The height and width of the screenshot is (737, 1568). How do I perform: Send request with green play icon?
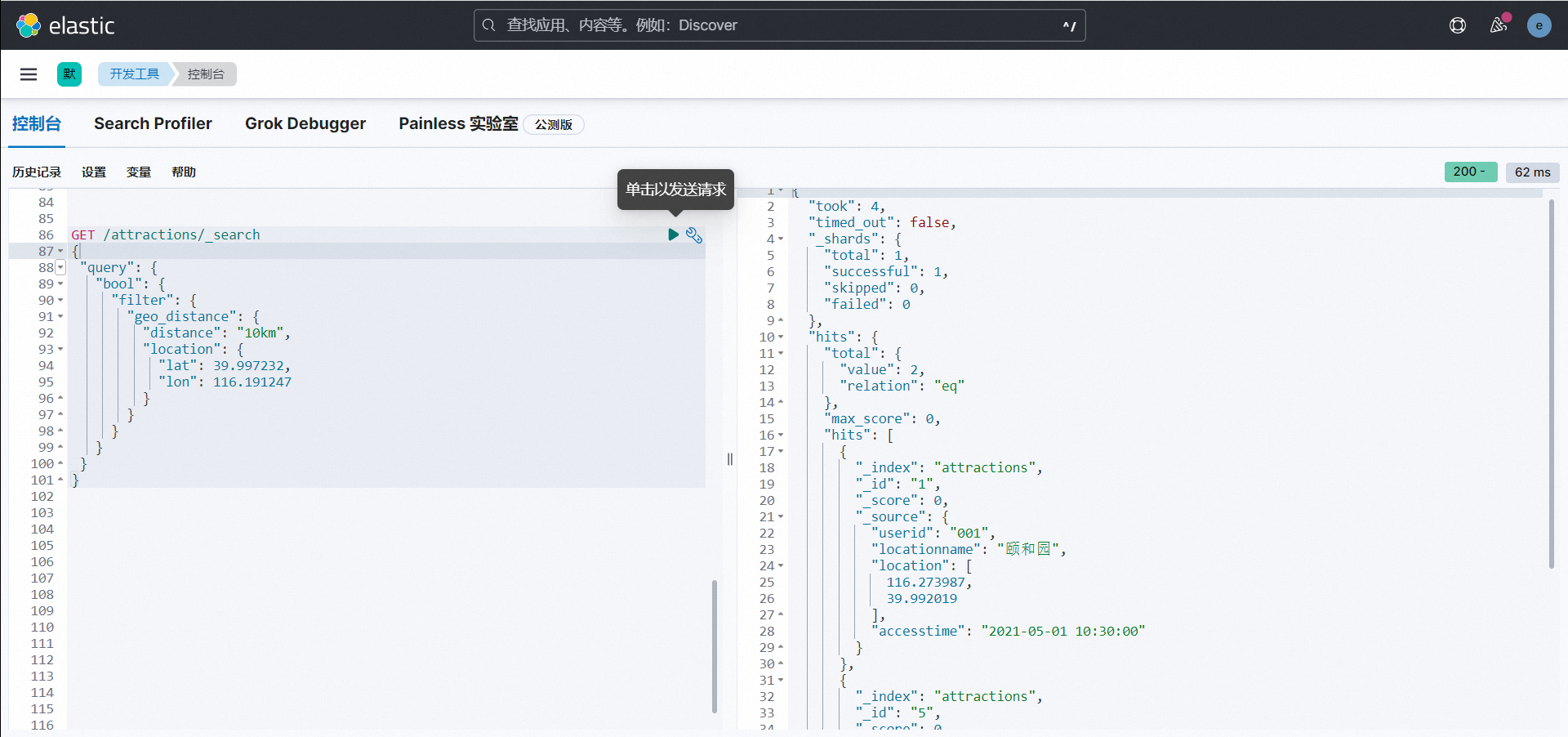tap(673, 234)
